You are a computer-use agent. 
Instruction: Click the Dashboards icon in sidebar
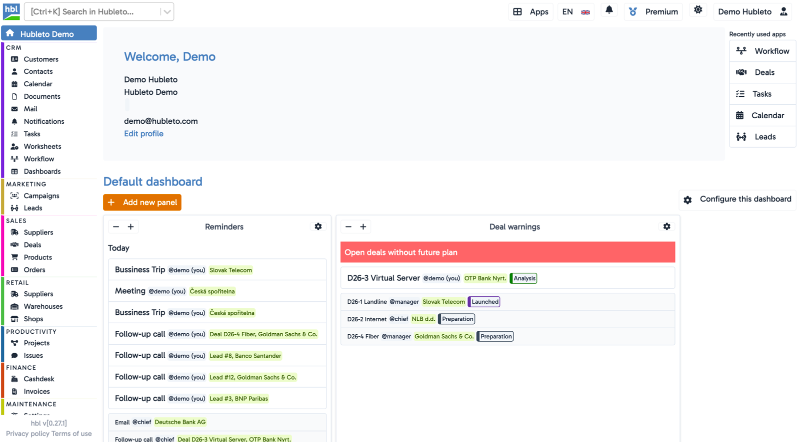point(14,171)
